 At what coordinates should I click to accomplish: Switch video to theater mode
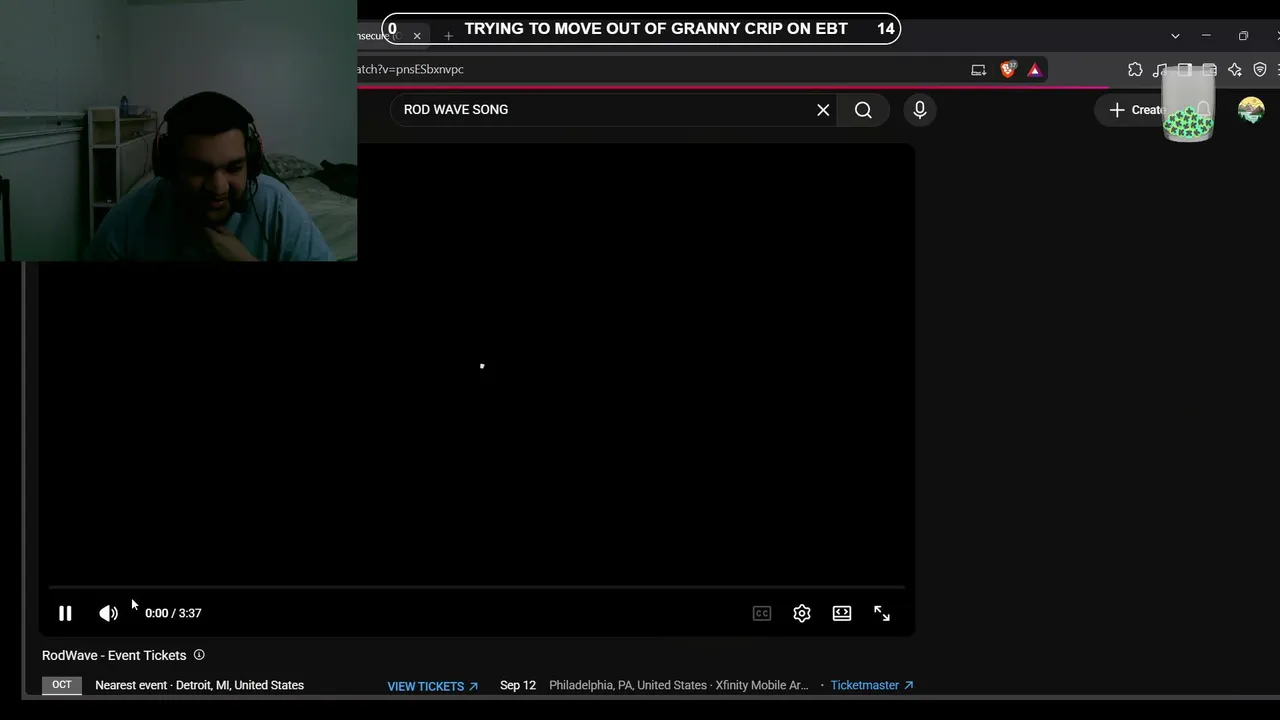[x=842, y=613]
